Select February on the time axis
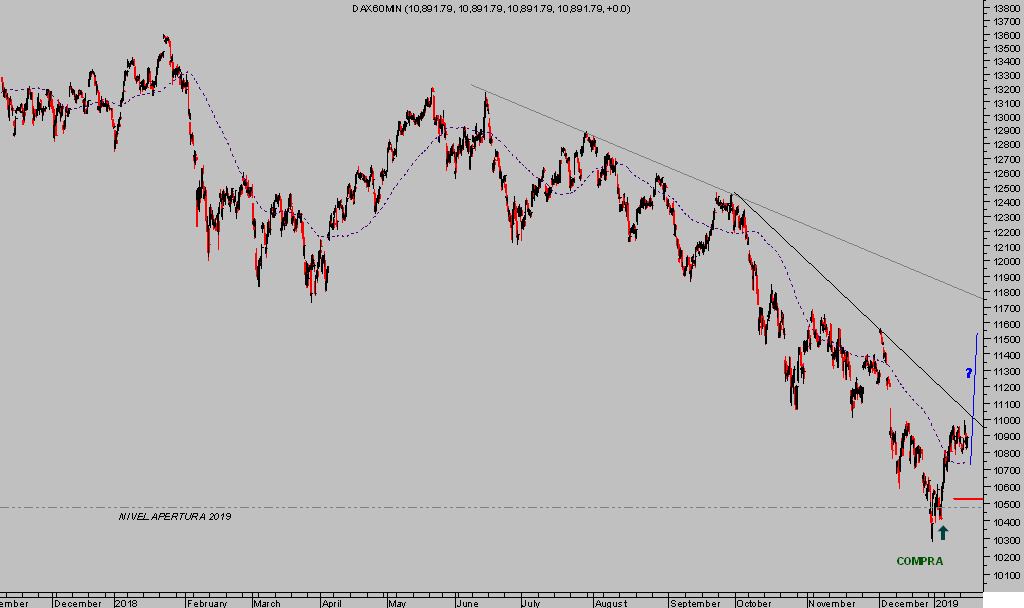The image size is (1024, 608). [208, 603]
